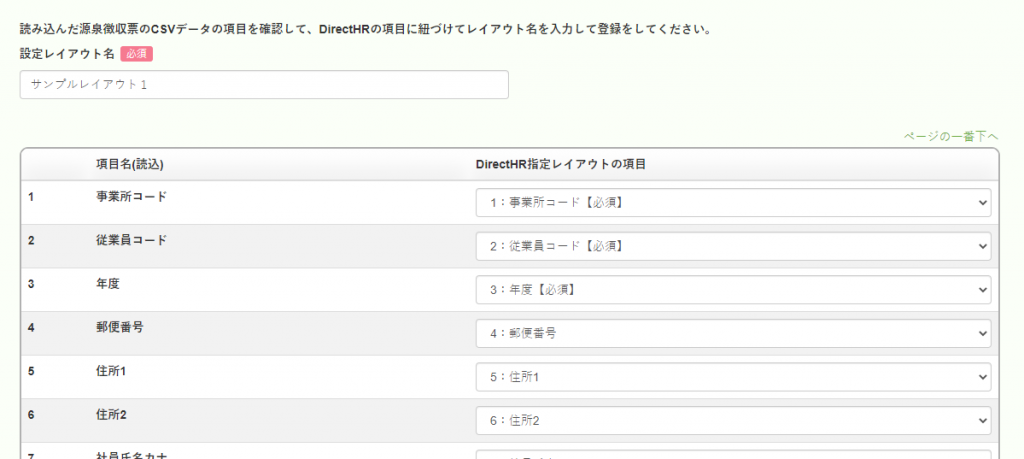
Task: Click the 郵便番号 item name in row 4
Action: click(120, 327)
